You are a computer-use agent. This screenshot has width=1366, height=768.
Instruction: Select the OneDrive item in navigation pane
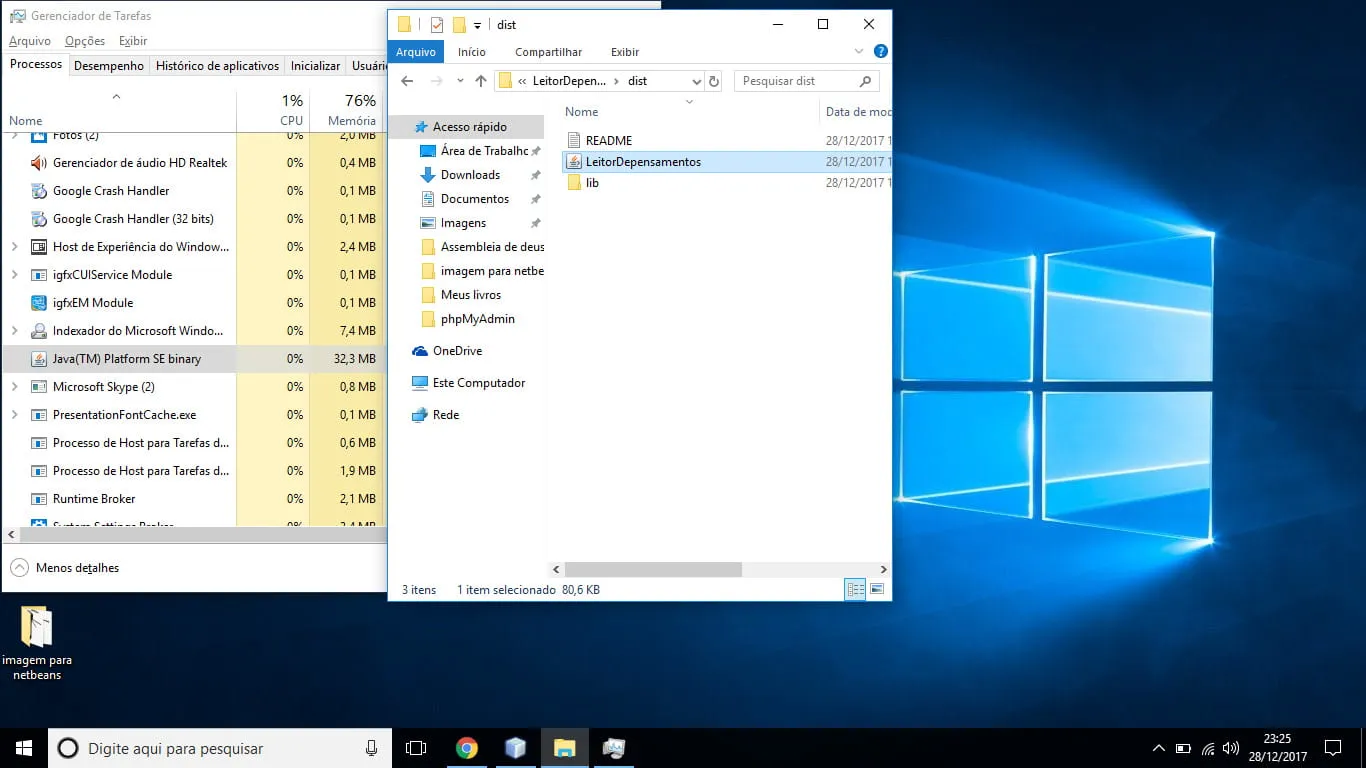tap(457, 351)
